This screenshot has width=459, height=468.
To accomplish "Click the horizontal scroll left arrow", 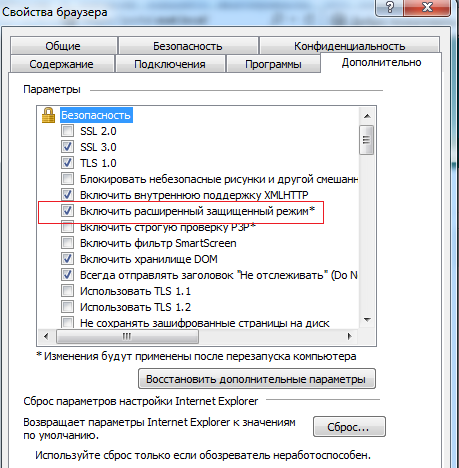I will click(46, 336).
